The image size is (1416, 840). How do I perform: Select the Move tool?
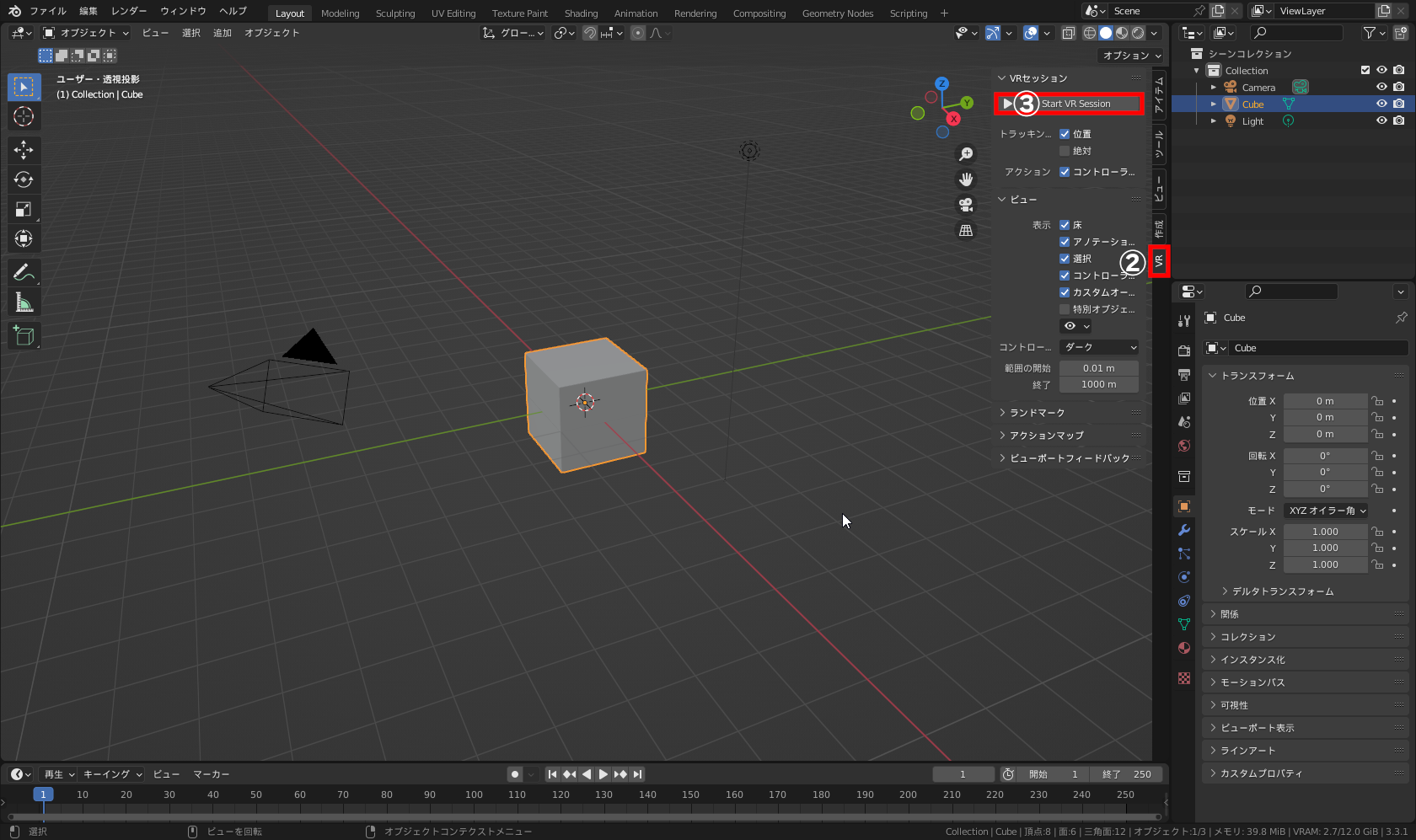pos(24,150)
